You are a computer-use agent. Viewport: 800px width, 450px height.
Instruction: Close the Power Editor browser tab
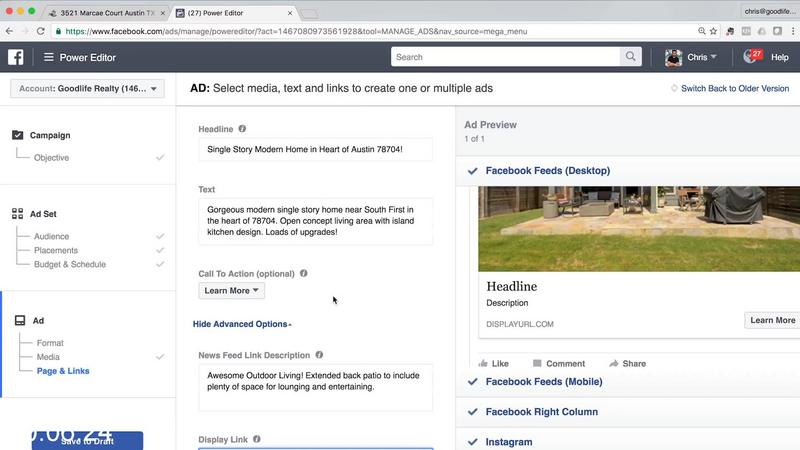click(x=290, y=13)
